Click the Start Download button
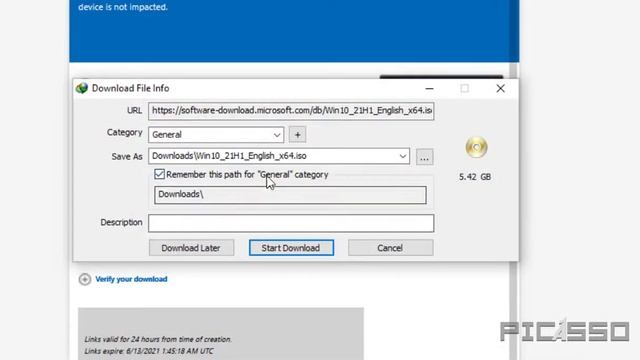This screenshot has height=360, width=640. coord(291,248)
